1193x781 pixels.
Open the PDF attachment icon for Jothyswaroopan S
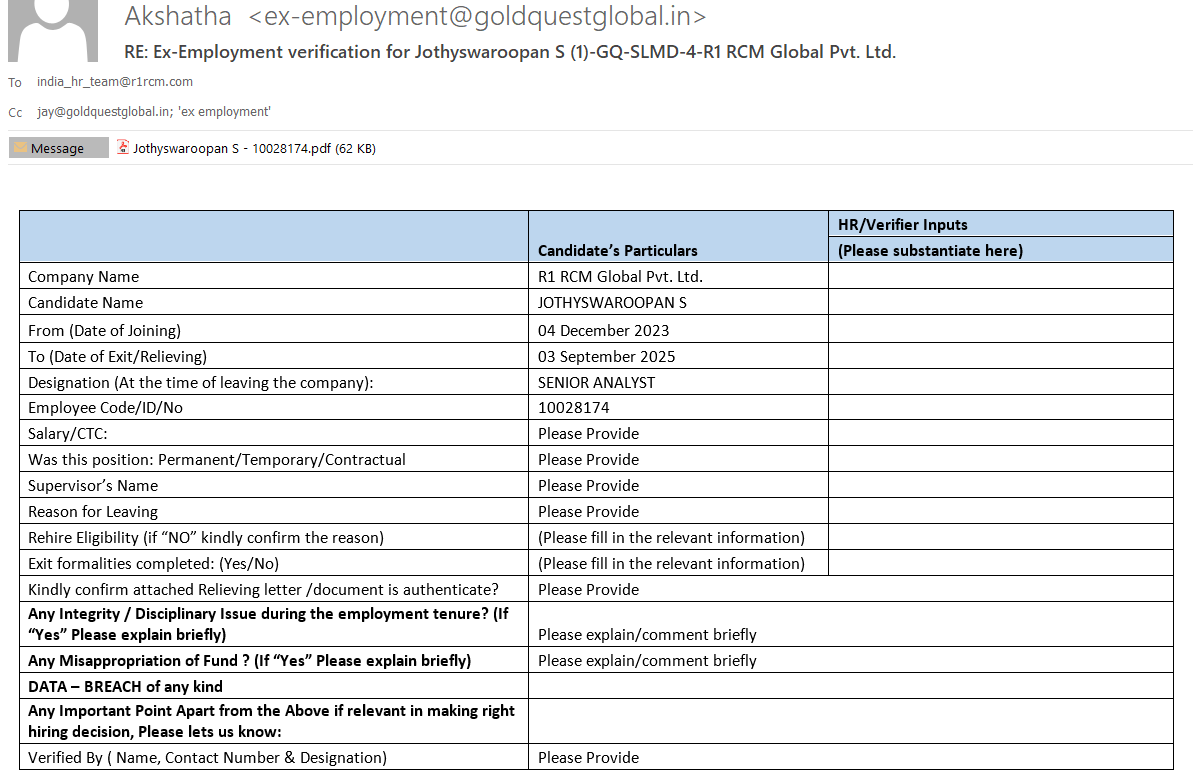coord(122,147)
